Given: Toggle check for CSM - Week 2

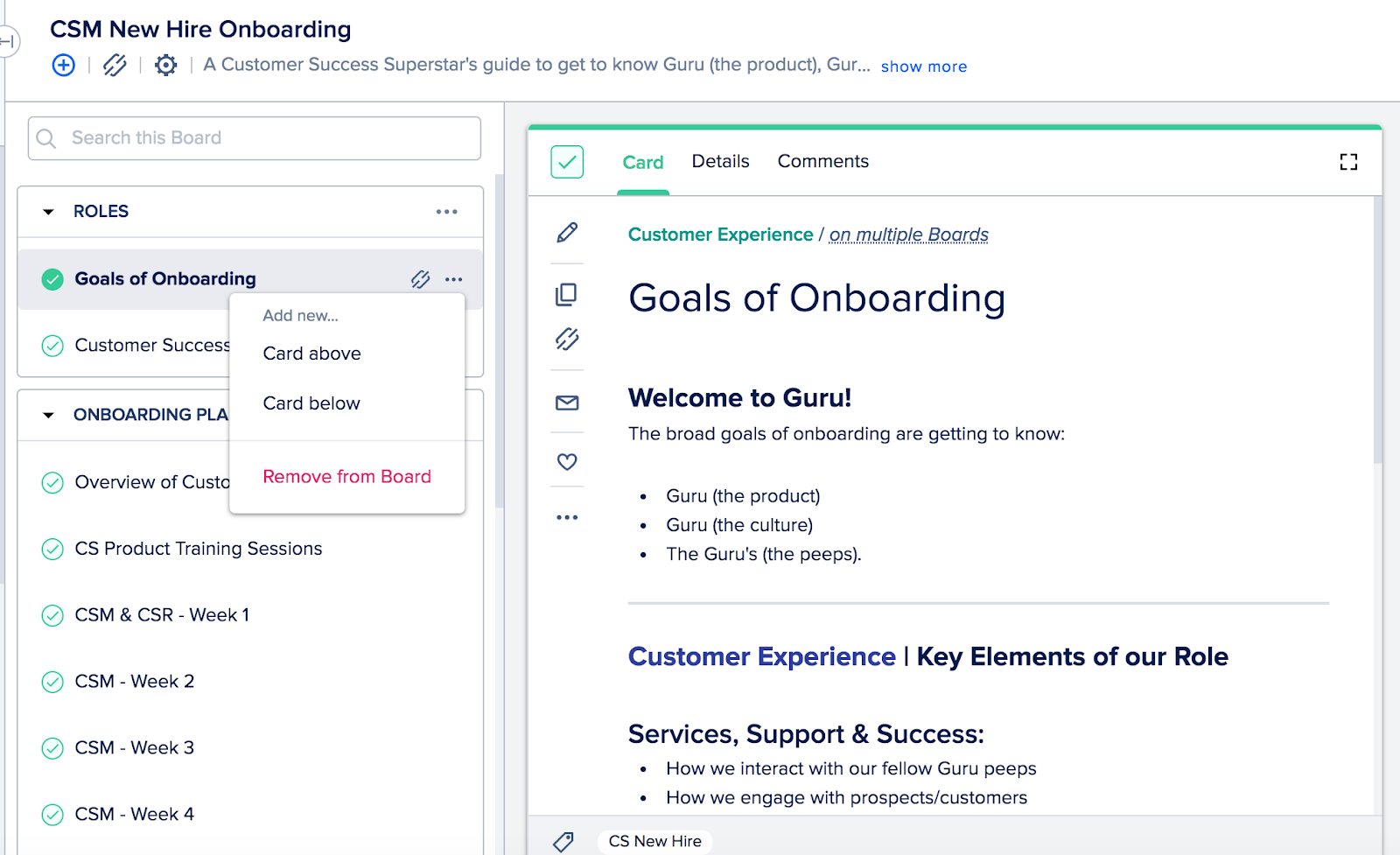Looking at the screenshot, I should [x=52, y=682].
